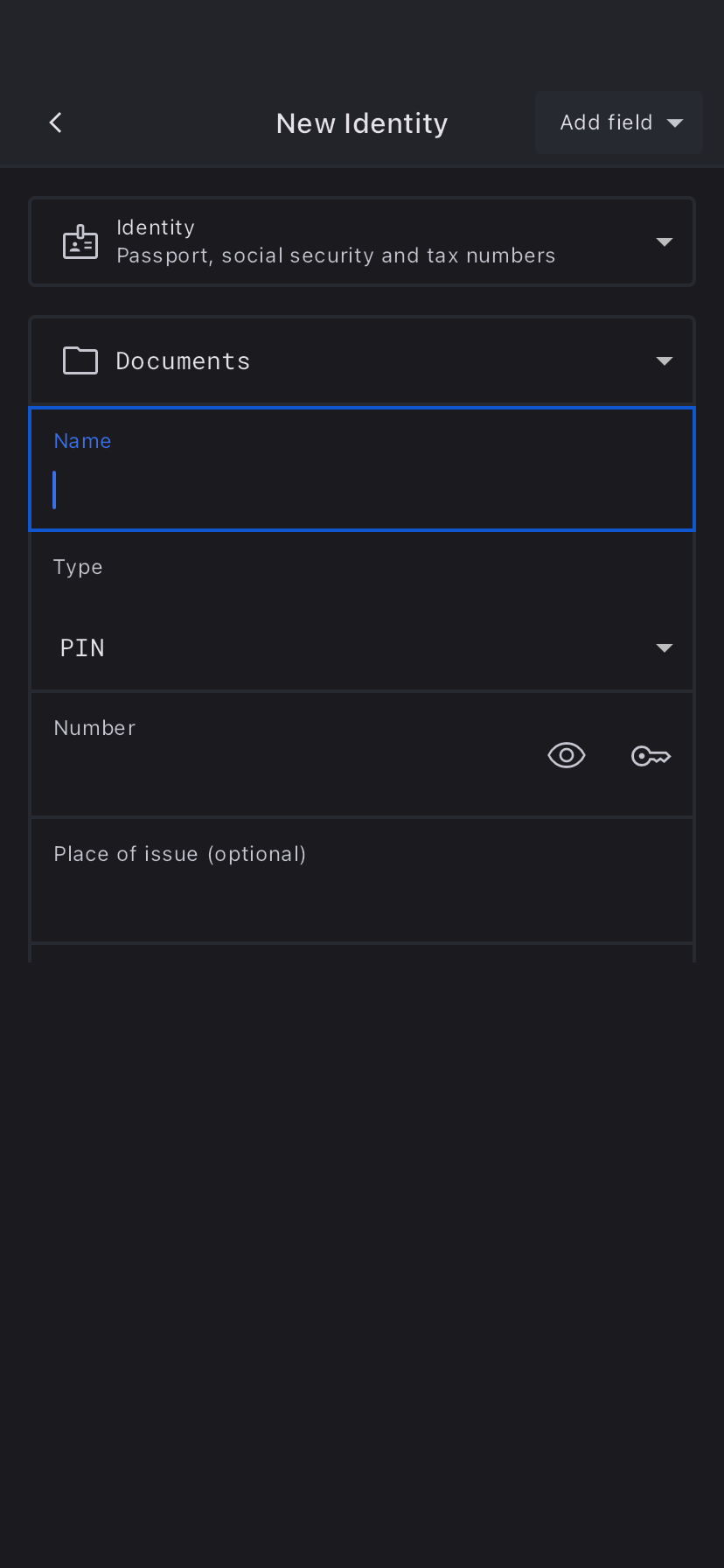Click the Number label text

(x=94, y=728)
